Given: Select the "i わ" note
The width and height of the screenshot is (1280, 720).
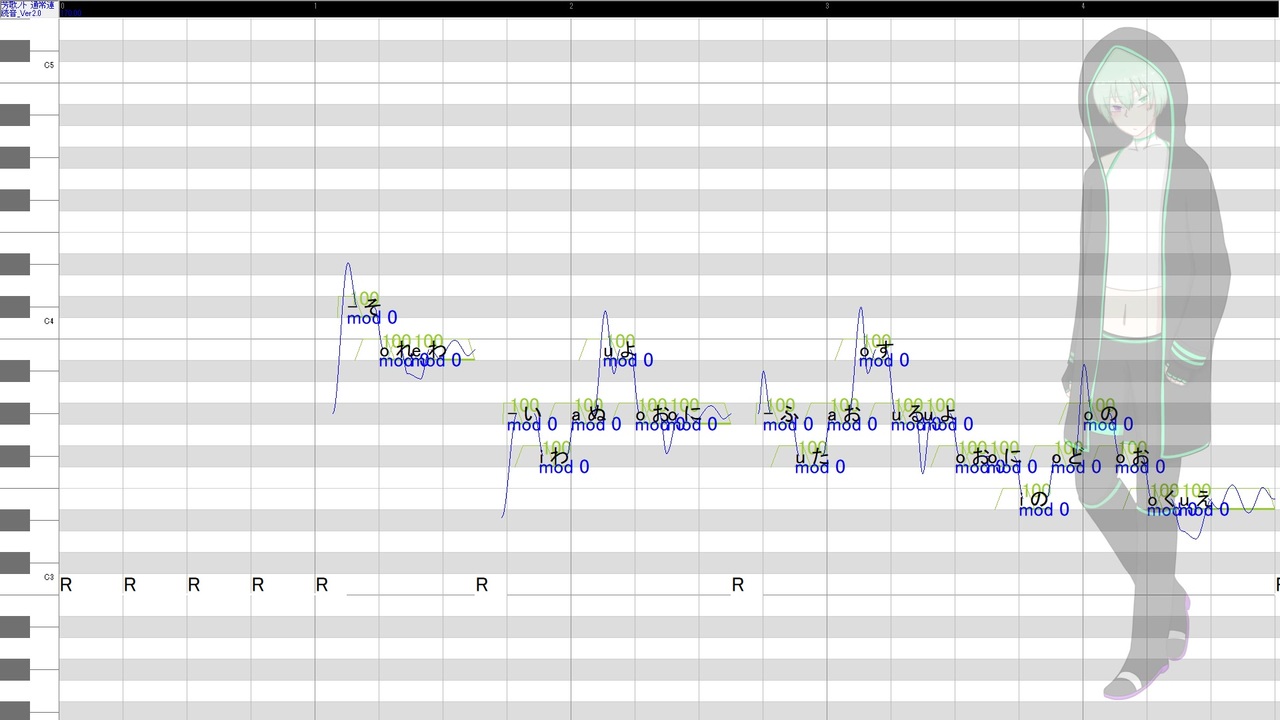Looking at the screenshot, I should click(x=555, y=457).
